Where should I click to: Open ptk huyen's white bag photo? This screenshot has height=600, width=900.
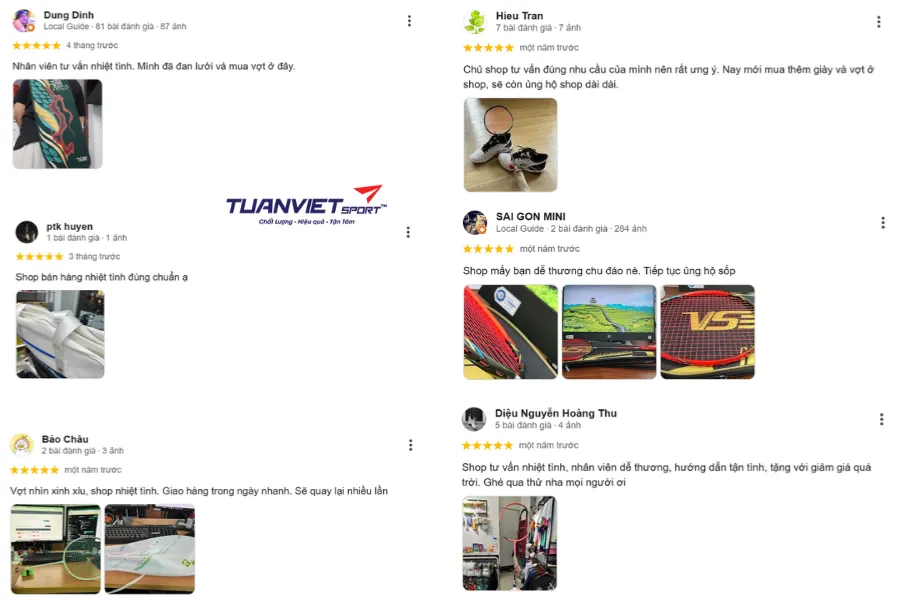pyautogui.click(x=60, y=334)
